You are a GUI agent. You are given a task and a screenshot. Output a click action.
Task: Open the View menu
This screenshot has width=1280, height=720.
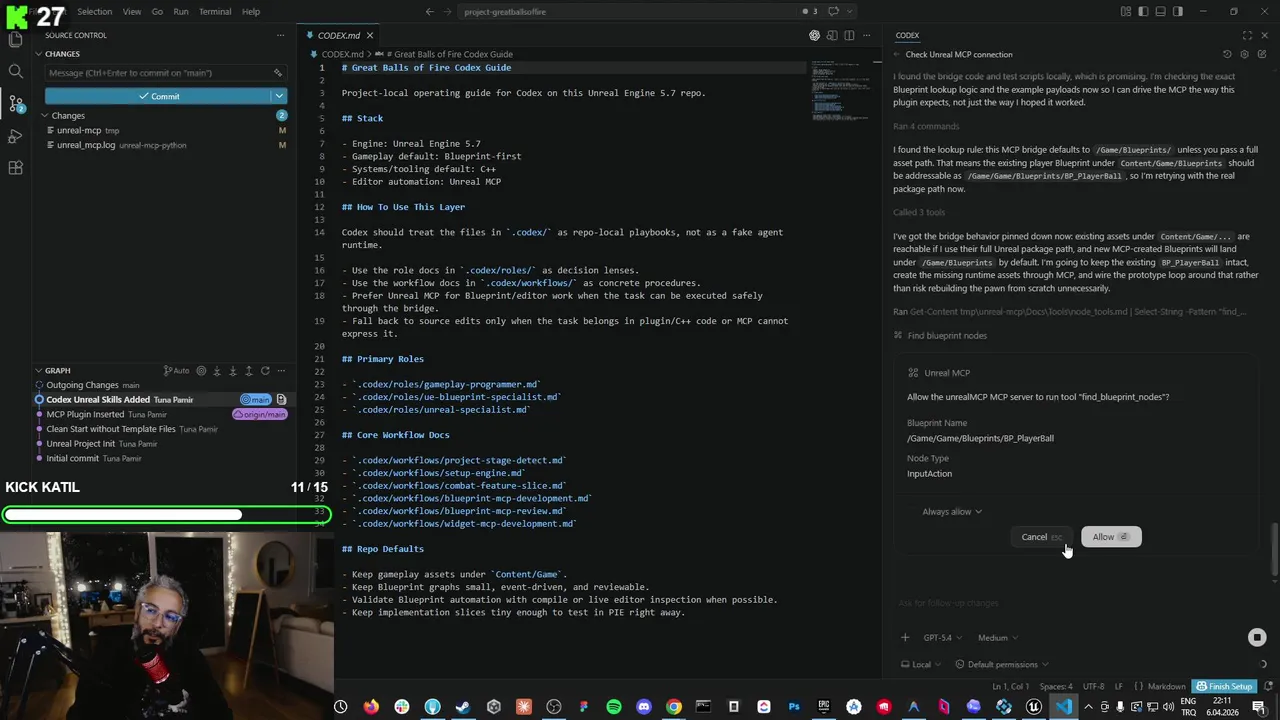point(131,12)
